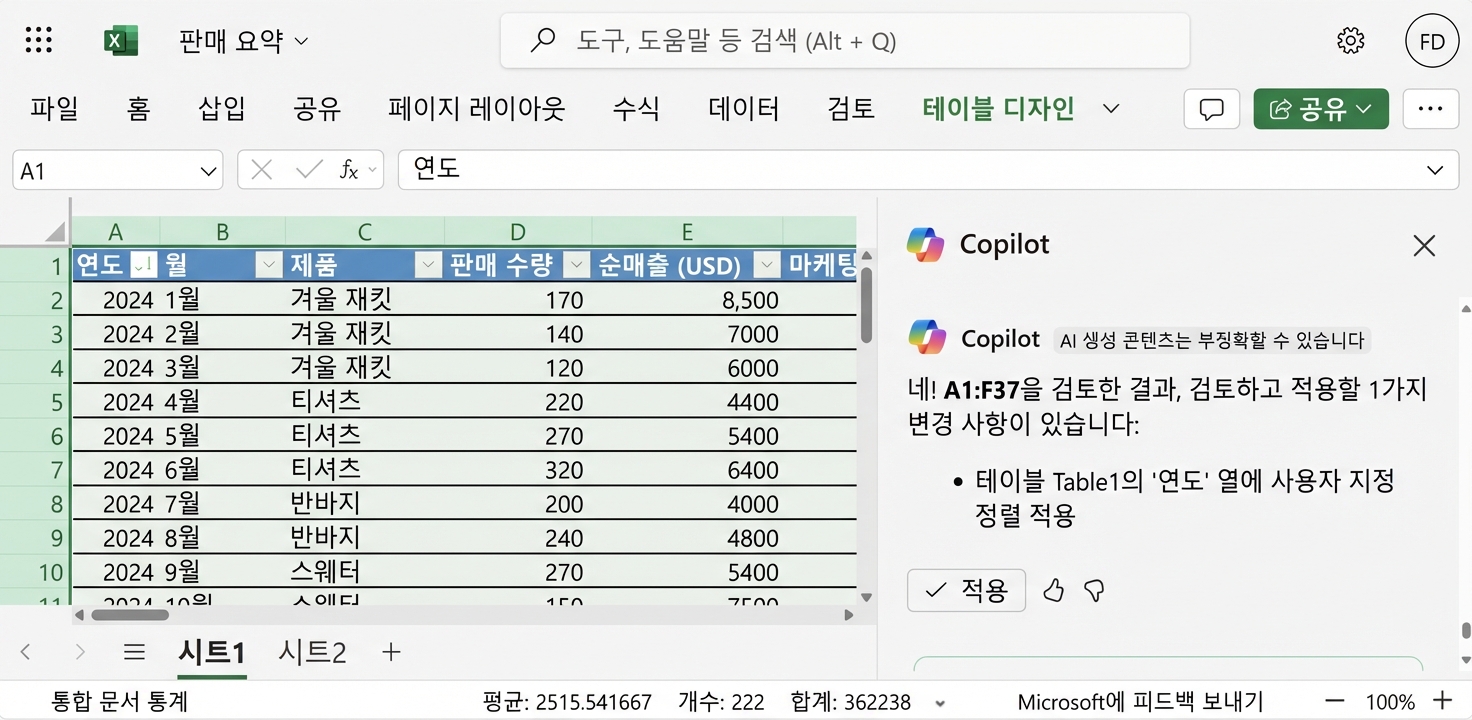Switch to the 데이터 tab
This screenshot has width=1472, height=720.
click(743, 108)
